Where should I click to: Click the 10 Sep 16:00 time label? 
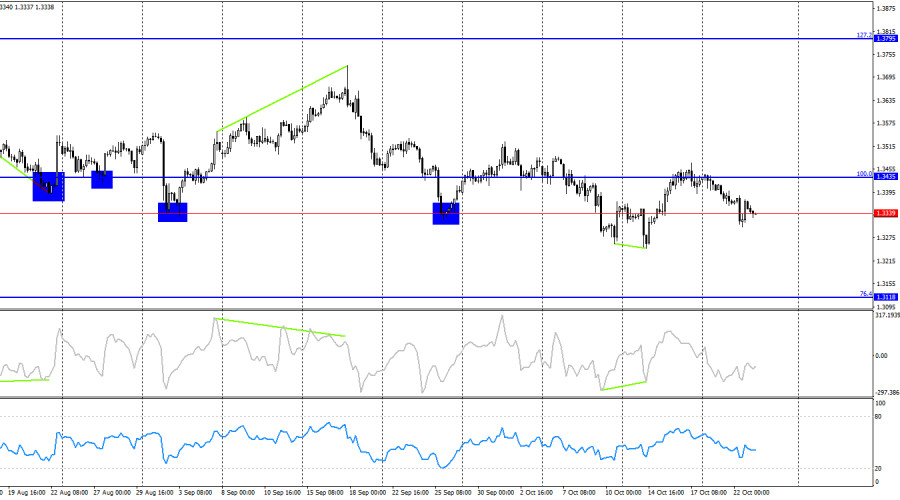point(282,493)
